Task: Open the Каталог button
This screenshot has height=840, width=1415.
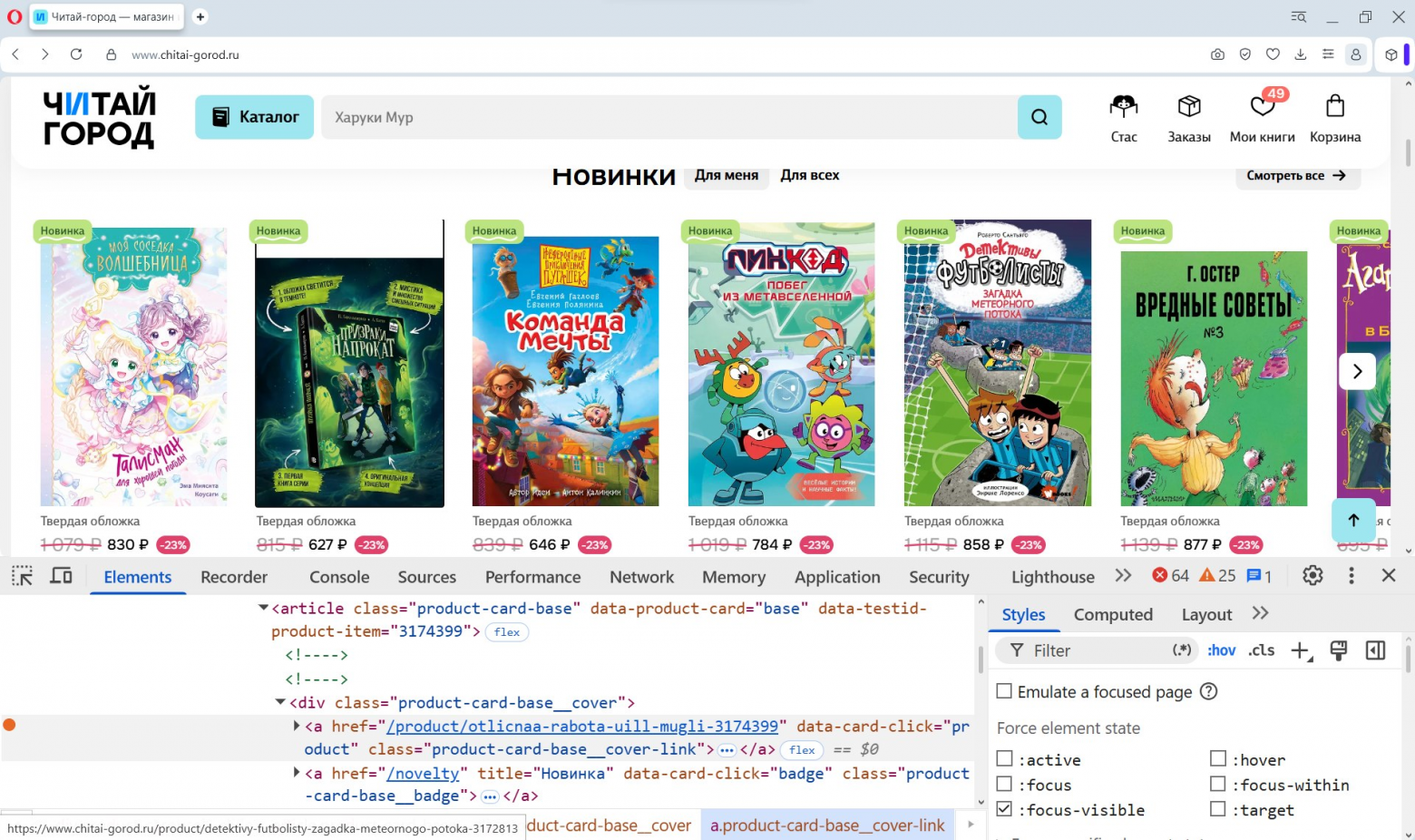Action: coord(255,117)
